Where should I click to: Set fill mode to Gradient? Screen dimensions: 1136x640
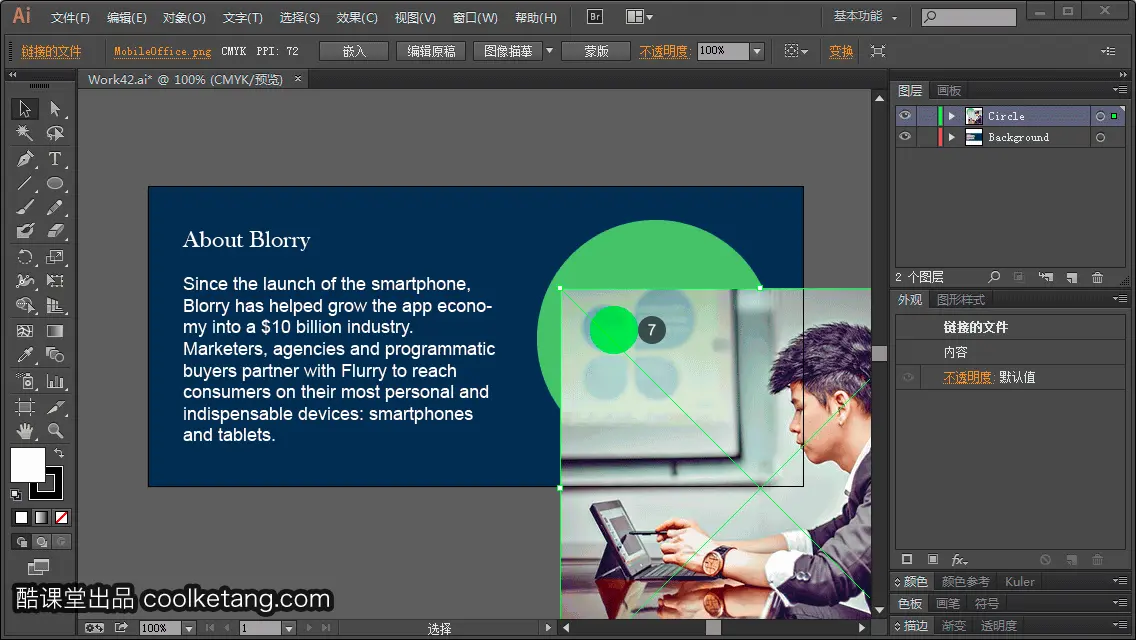pyautogui.click(x=41, y=518)
